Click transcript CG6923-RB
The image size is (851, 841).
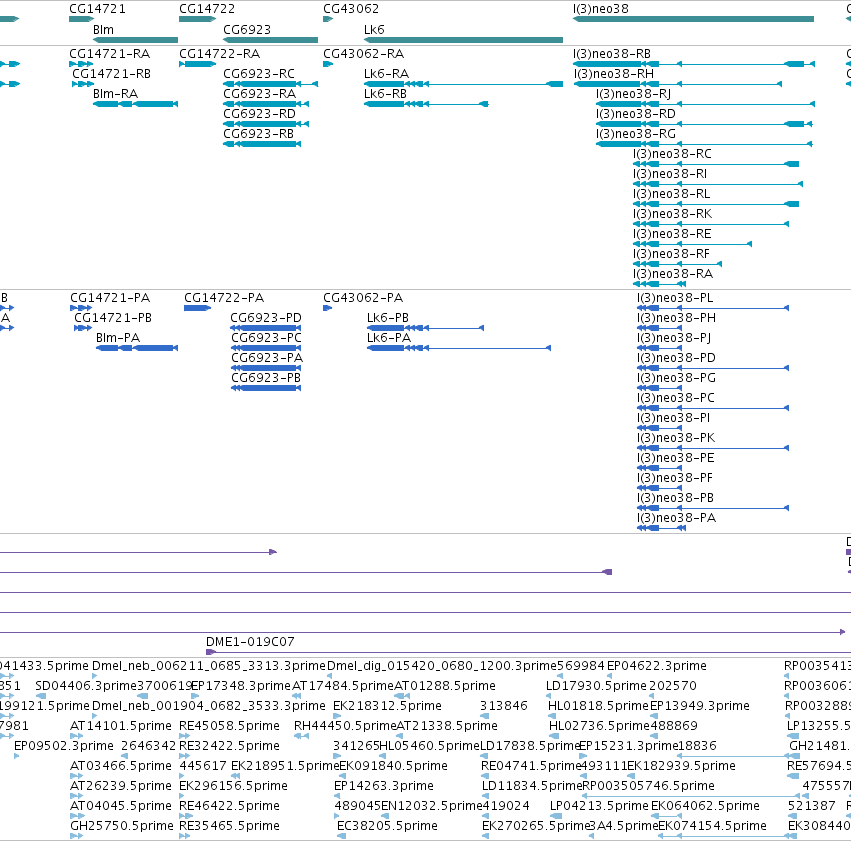258,134
